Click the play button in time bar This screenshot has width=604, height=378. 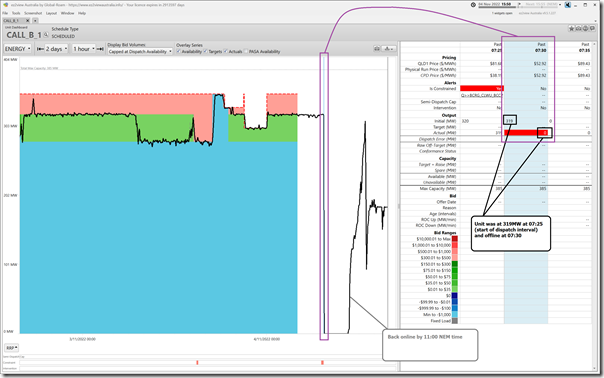[519, 5]
